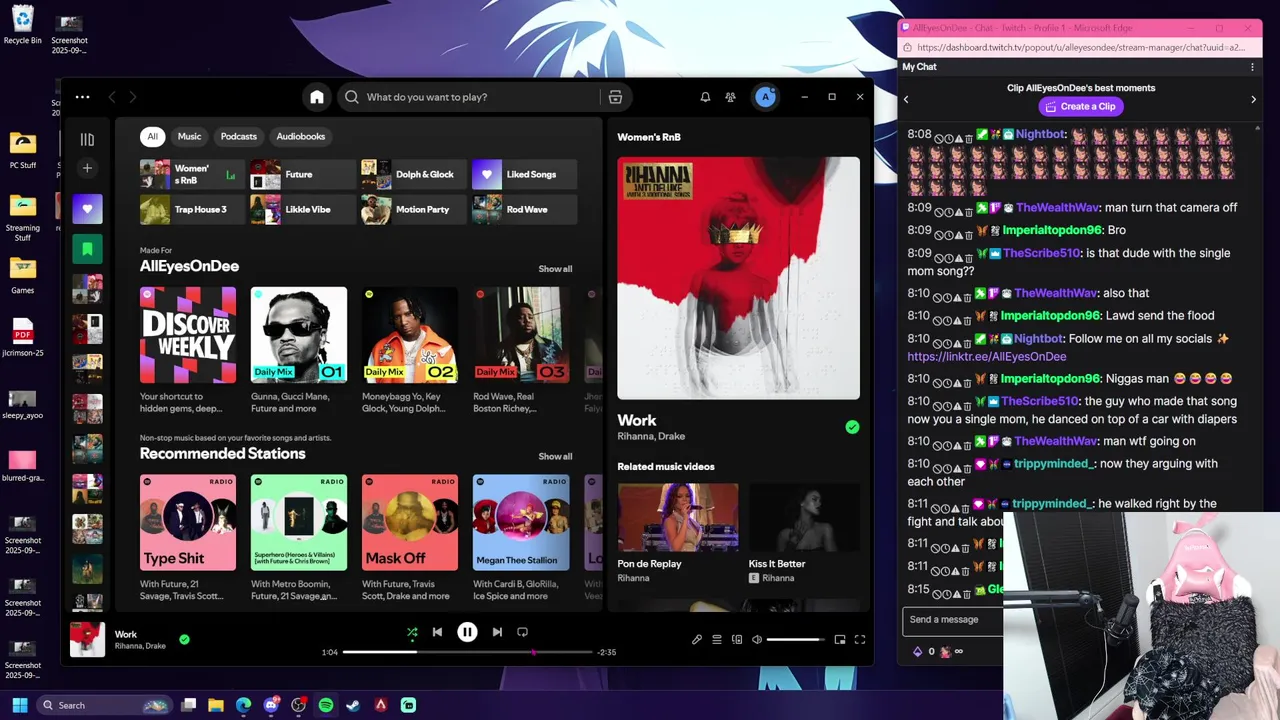Viewport: 1280px width, 720px height.
Task: Open Discord from the Windows taskbar
Action: click(271, 705)
